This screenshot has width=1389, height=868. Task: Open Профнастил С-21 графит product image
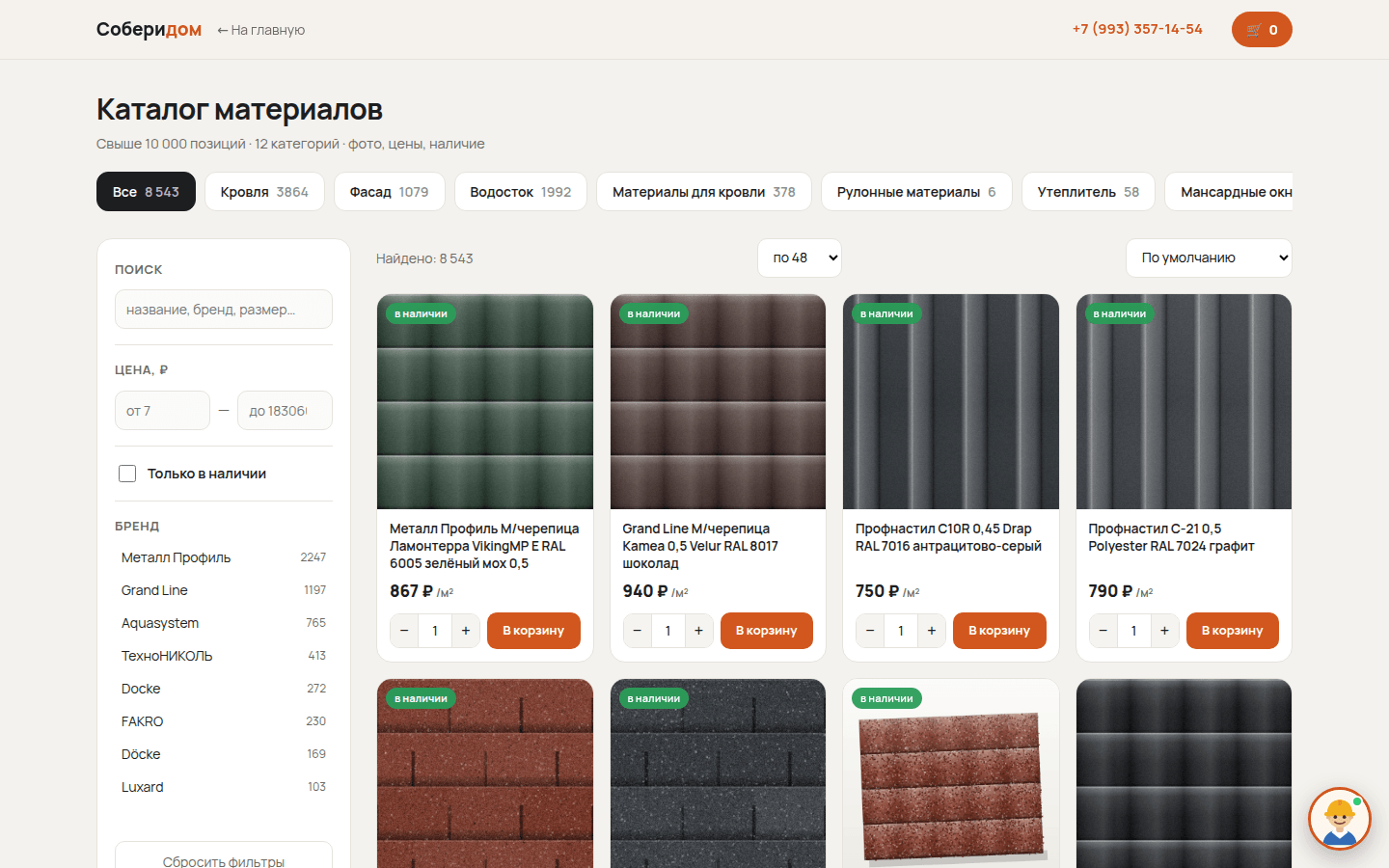point(1184,401)
